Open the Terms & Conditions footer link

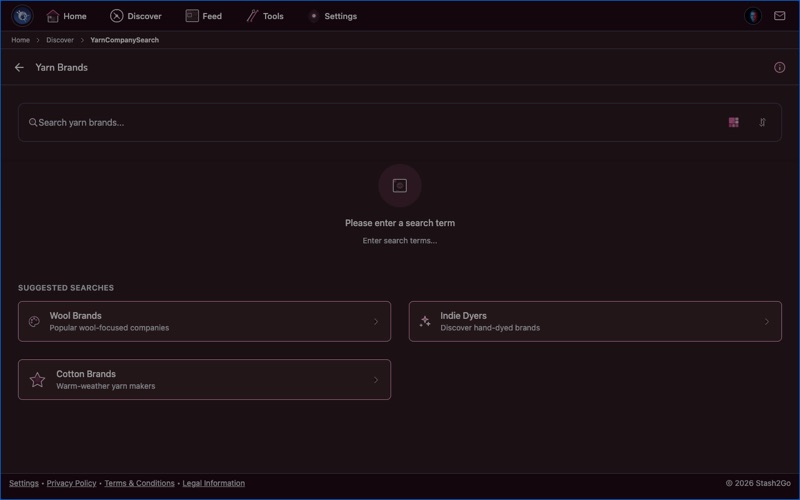pyautogui.click(x=139, y=483)
